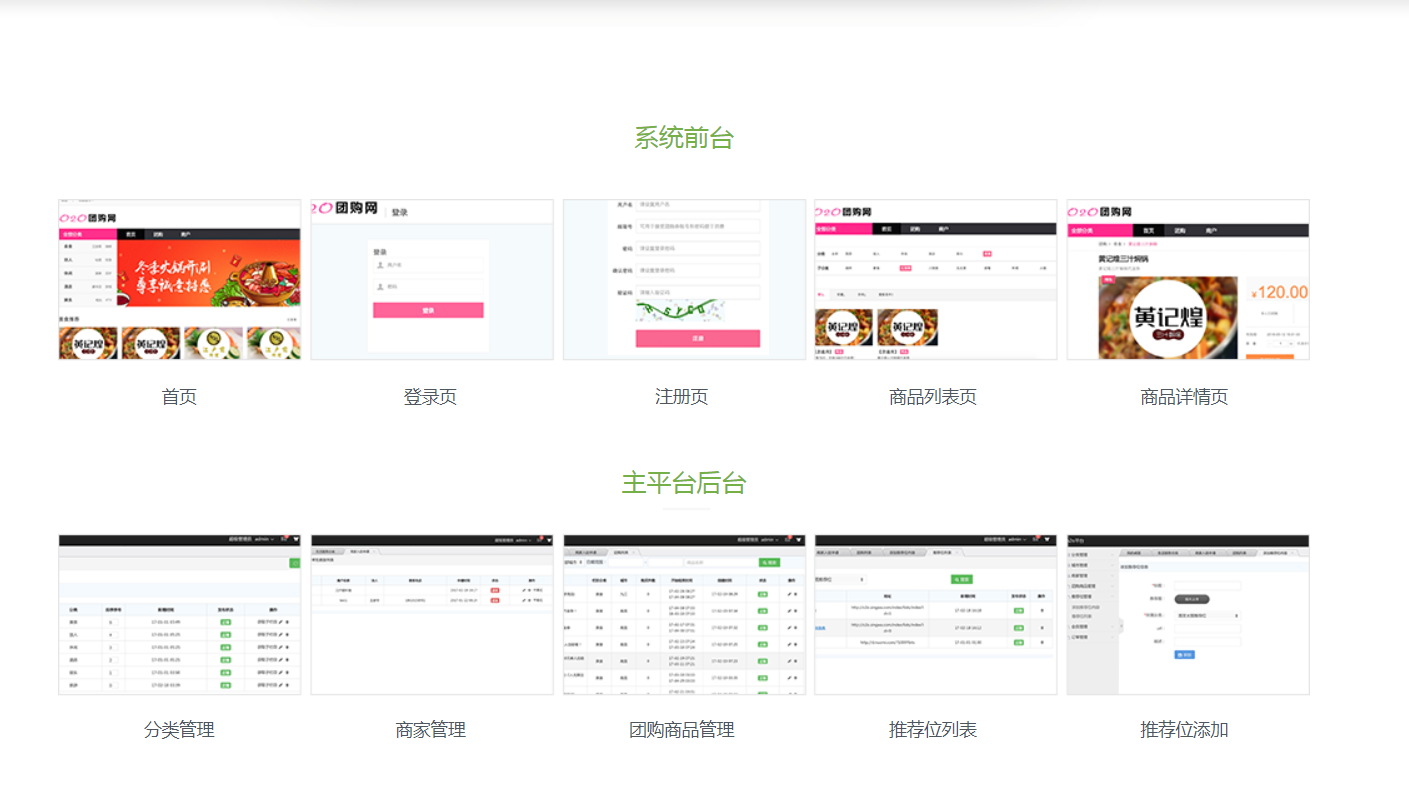Select 团购 in the homepage navigation bar
Screen dimensions: 1409x802
(x=160, y=234)
